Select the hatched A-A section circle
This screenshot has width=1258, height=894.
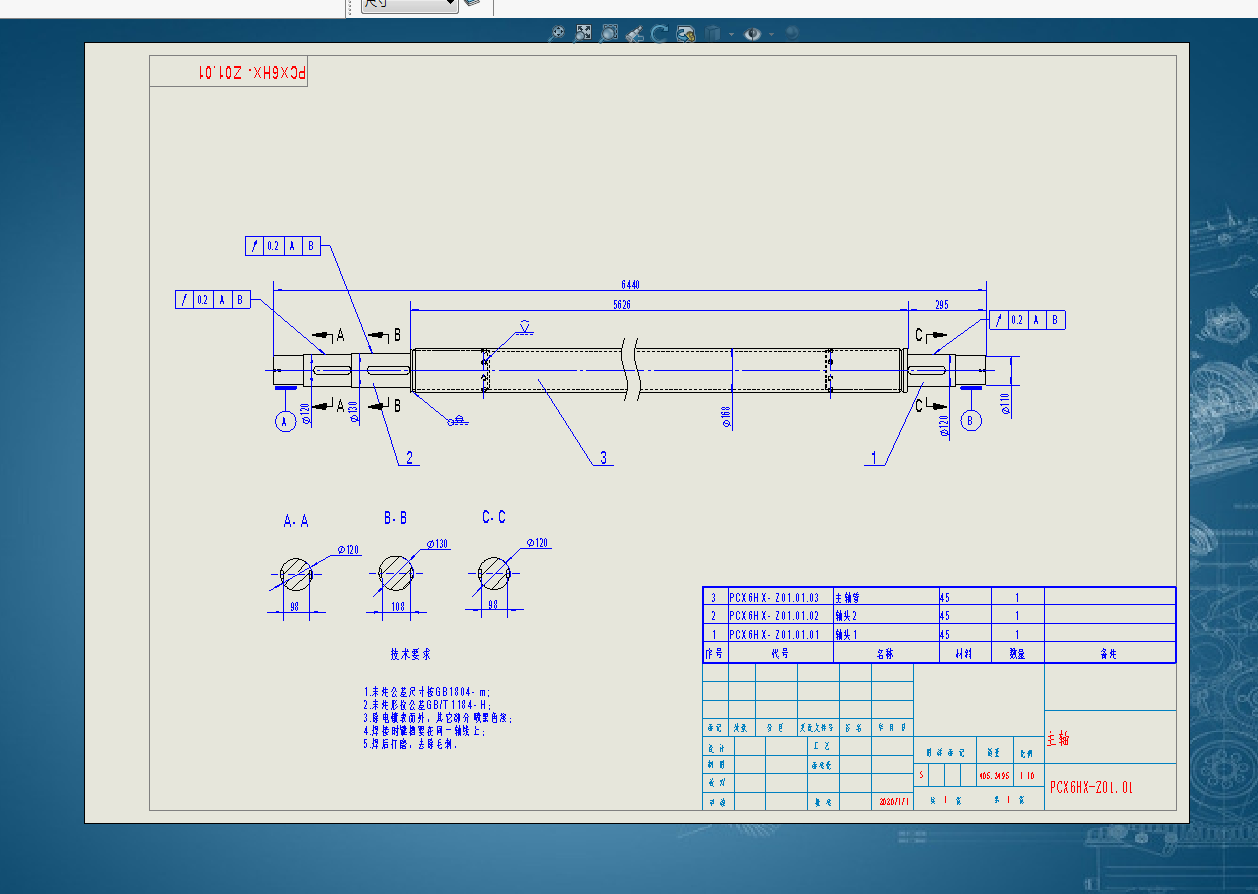[x=296, y=574]
